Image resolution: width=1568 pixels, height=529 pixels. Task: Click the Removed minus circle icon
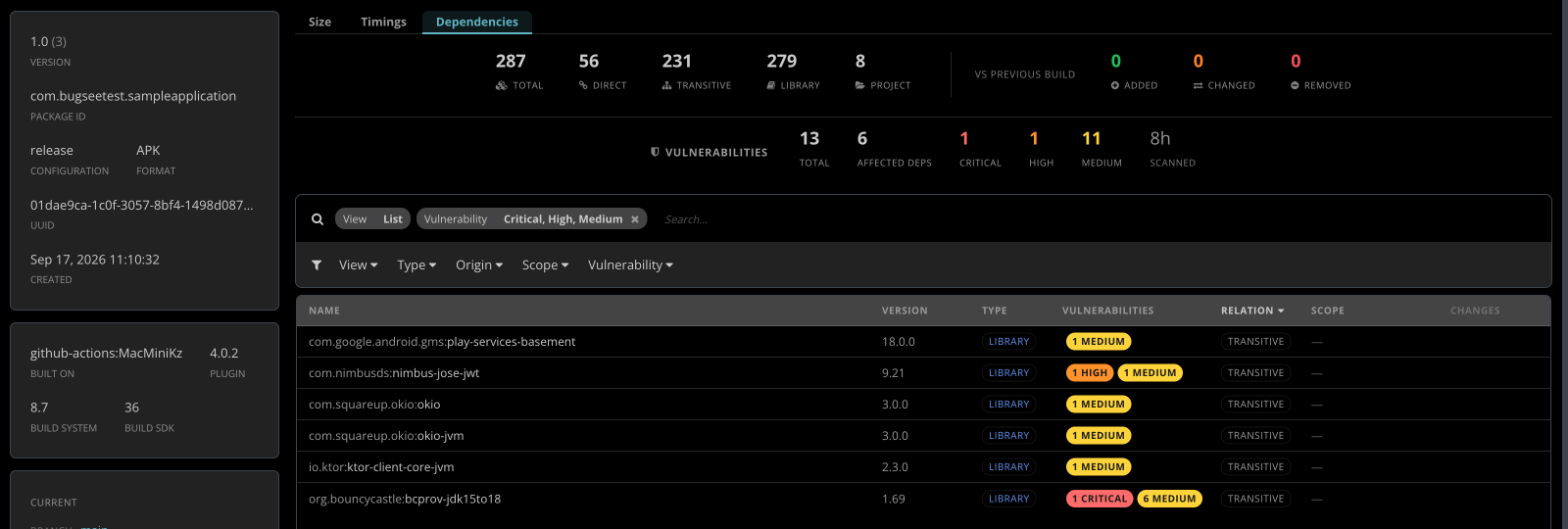click(x=1295, y=86)
